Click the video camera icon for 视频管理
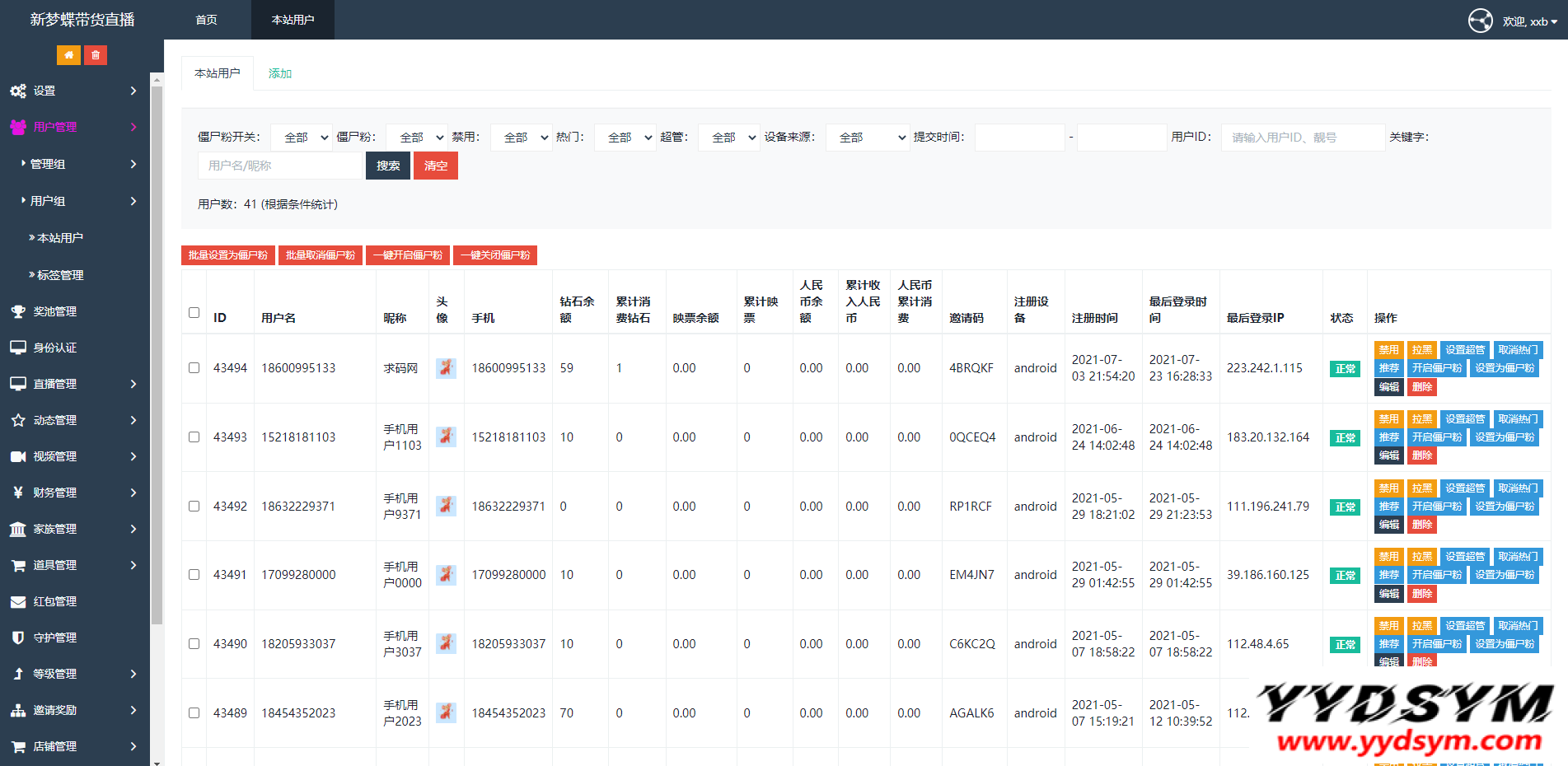The height and width of the screenshot is (766, 1568). pos(18,456)
